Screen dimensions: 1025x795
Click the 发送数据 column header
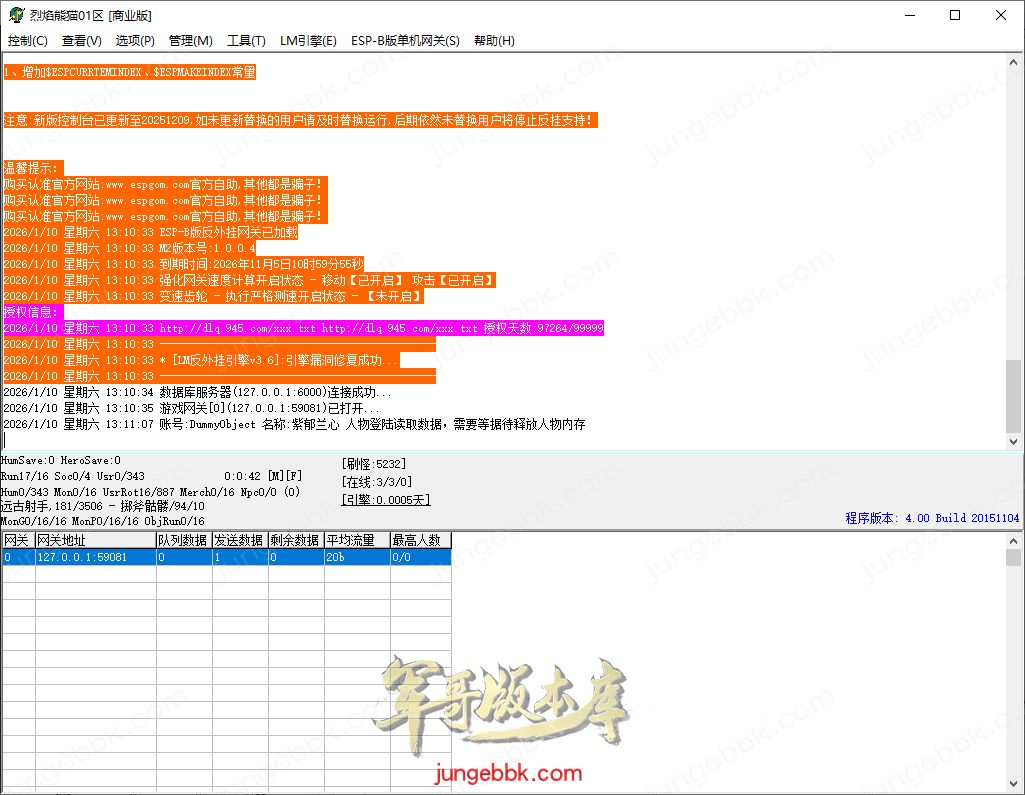(x=239, y=540)
